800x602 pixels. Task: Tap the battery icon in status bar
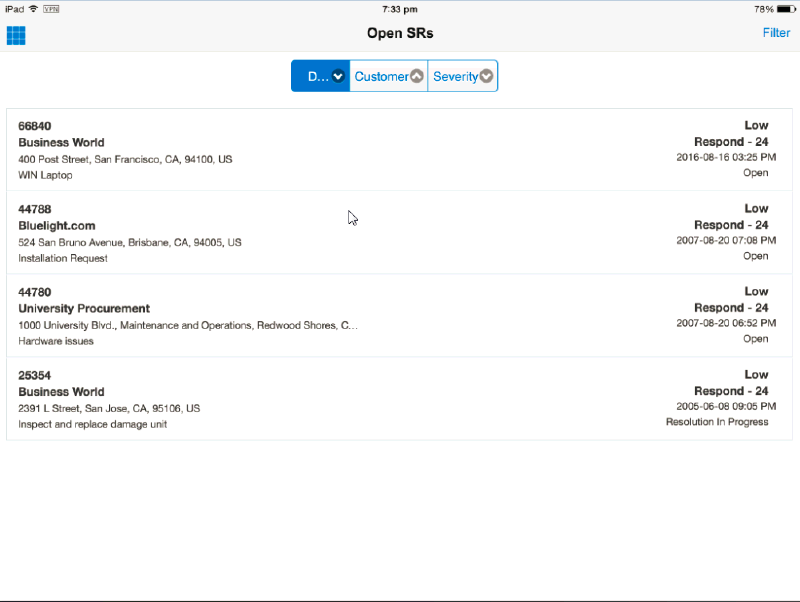point(786,9)
